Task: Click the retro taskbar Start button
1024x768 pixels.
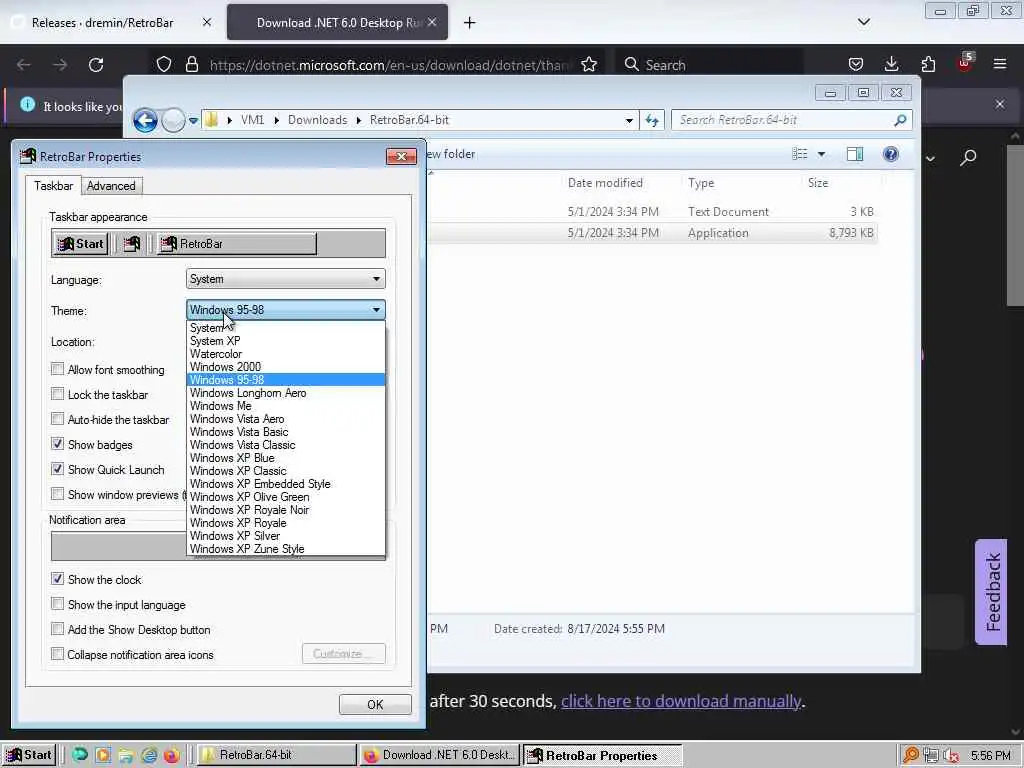Action: pyautogui.click(x=29, y=756)
